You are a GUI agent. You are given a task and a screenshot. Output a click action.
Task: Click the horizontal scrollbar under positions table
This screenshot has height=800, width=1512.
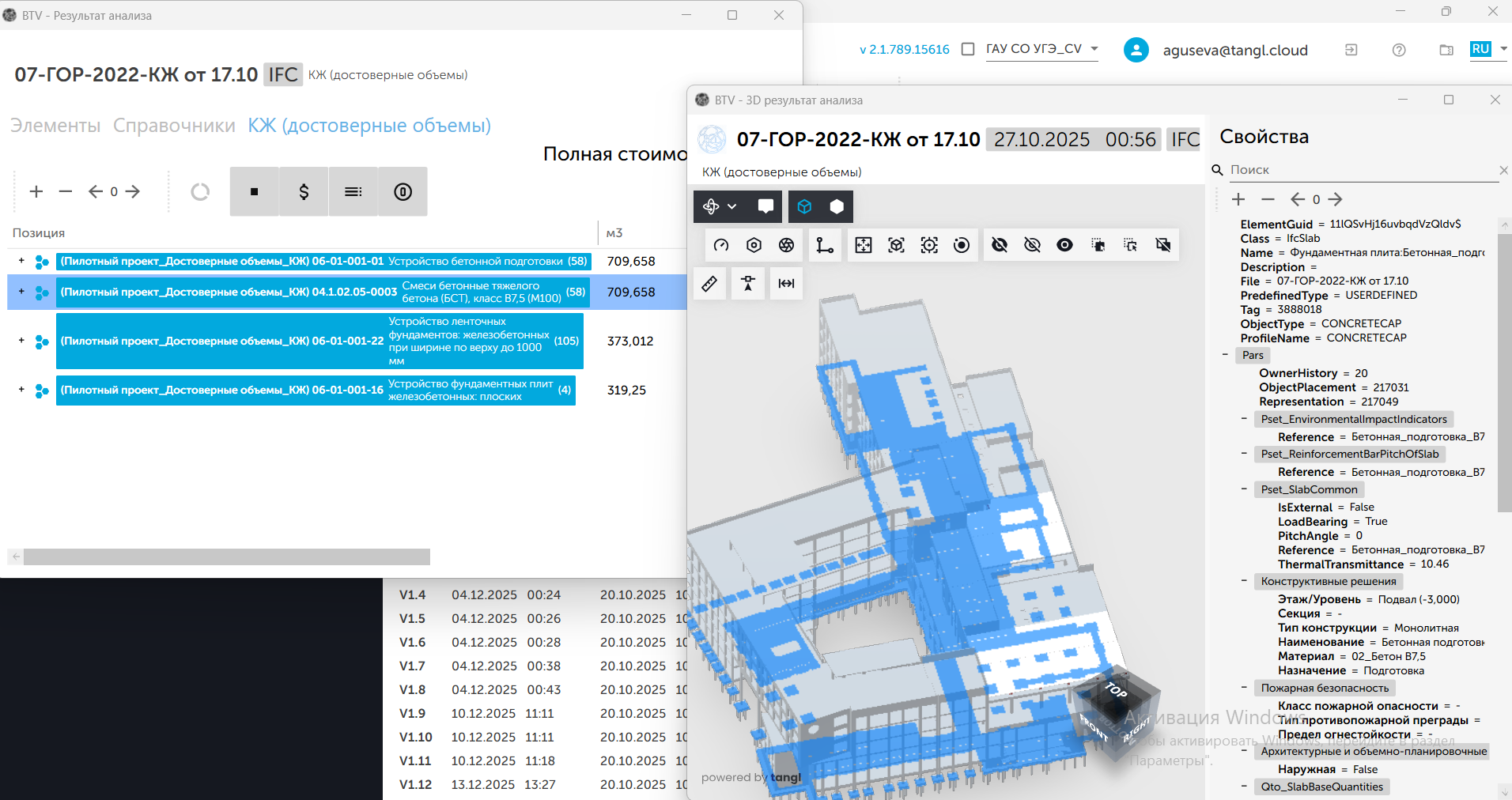226,557
